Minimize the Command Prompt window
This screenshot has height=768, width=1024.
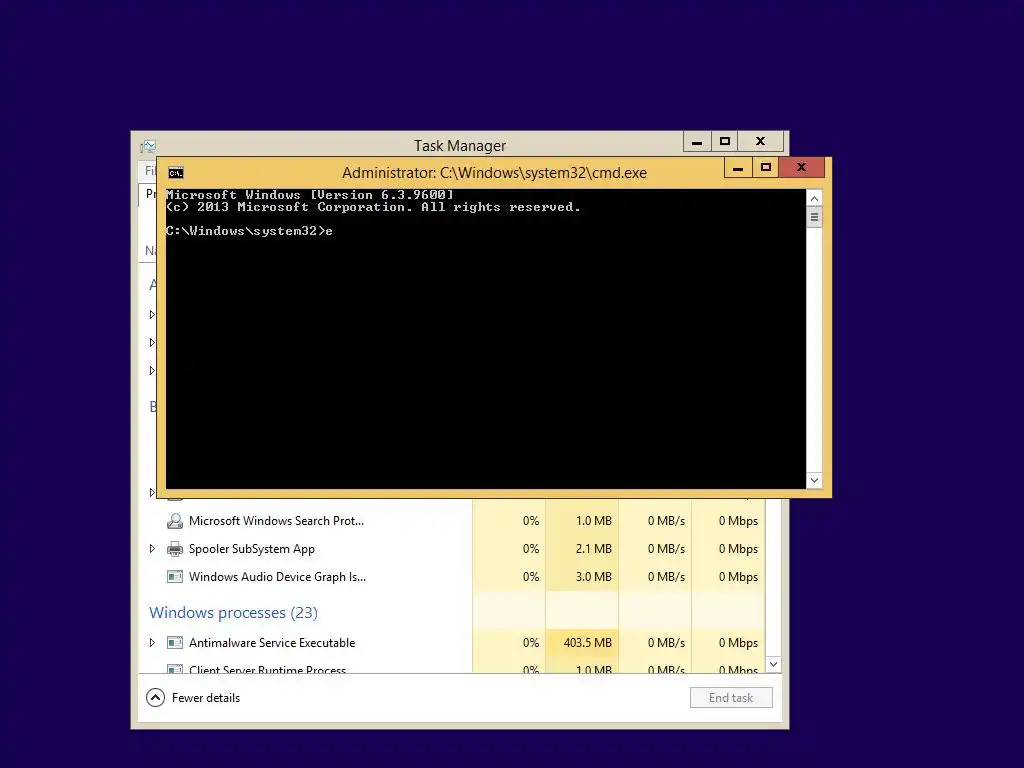click(x=738, y=168)
